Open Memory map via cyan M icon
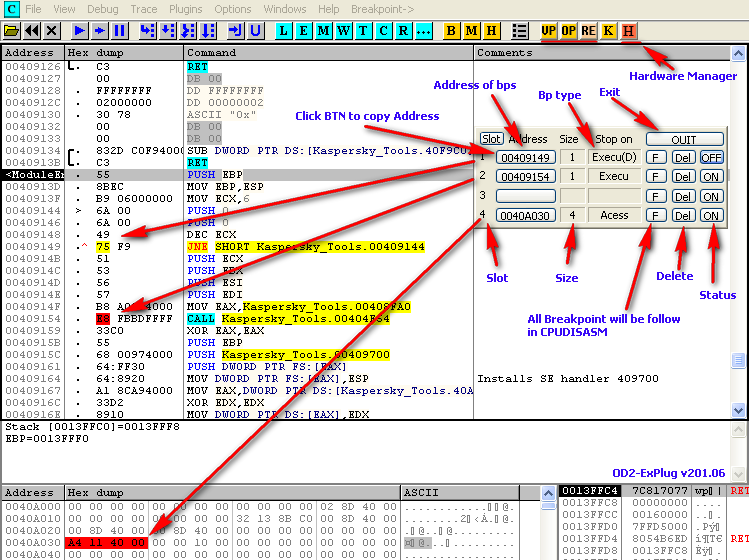 click(x=323, y=31)
